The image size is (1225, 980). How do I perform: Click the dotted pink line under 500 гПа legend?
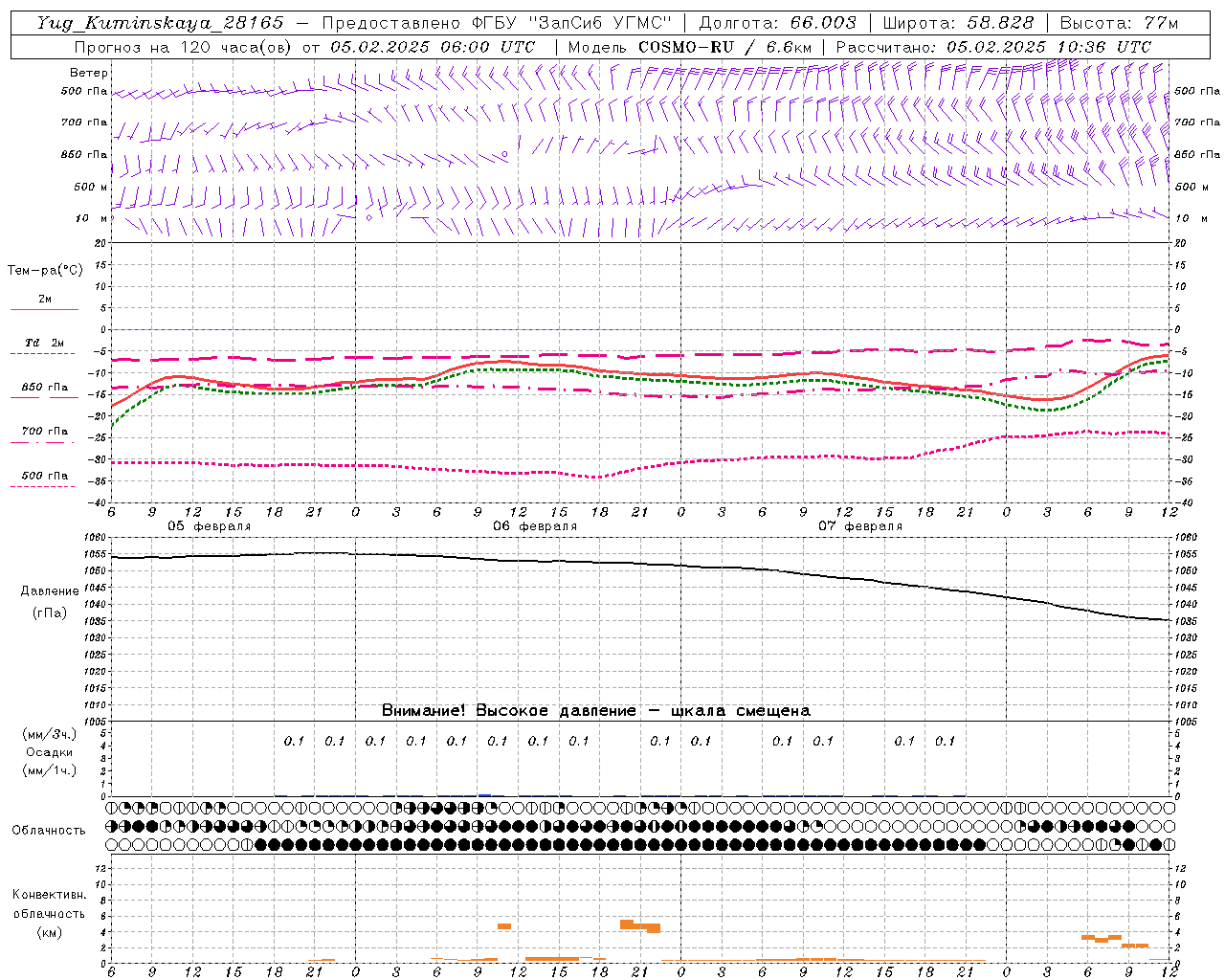(44, 486)
